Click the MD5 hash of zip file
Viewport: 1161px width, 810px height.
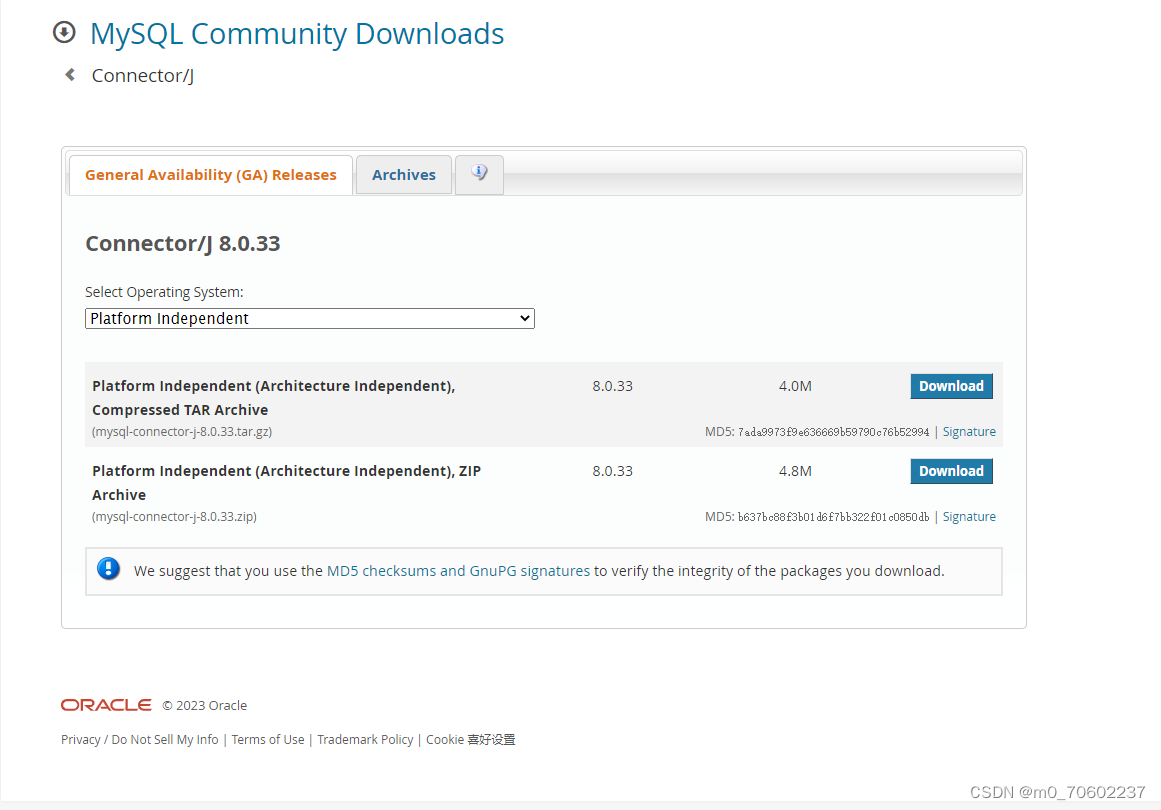pyautogui.click(x=833, y=517)
